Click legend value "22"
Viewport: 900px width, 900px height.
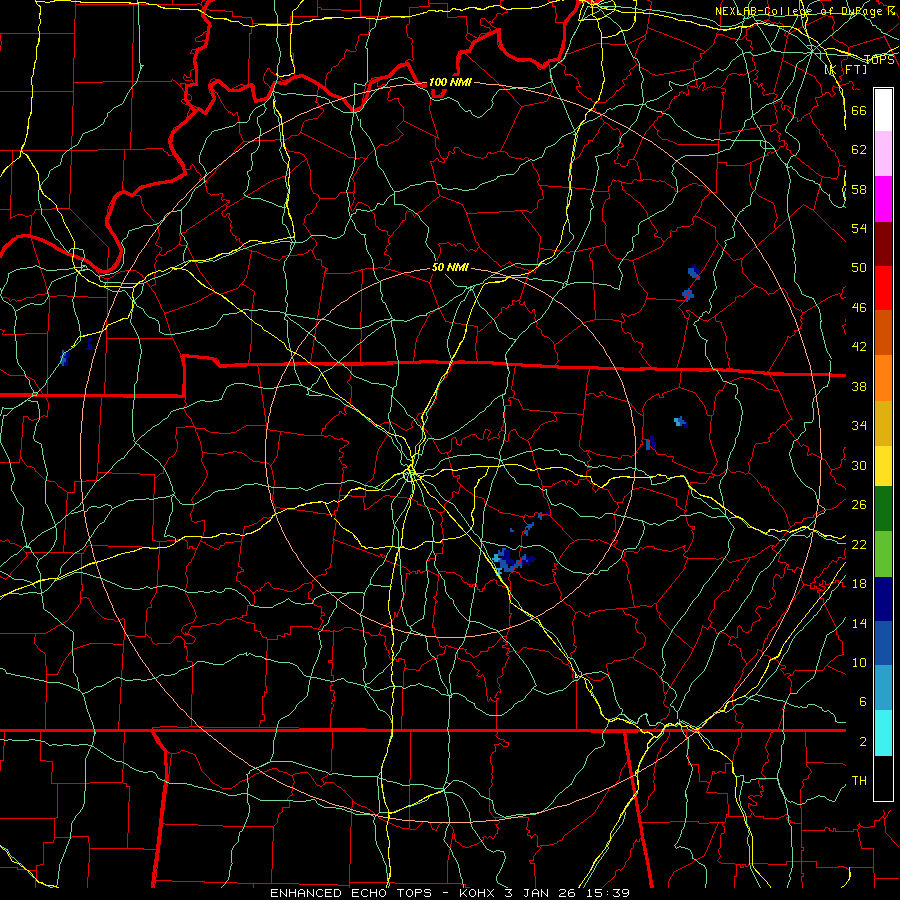coord(859,544)
